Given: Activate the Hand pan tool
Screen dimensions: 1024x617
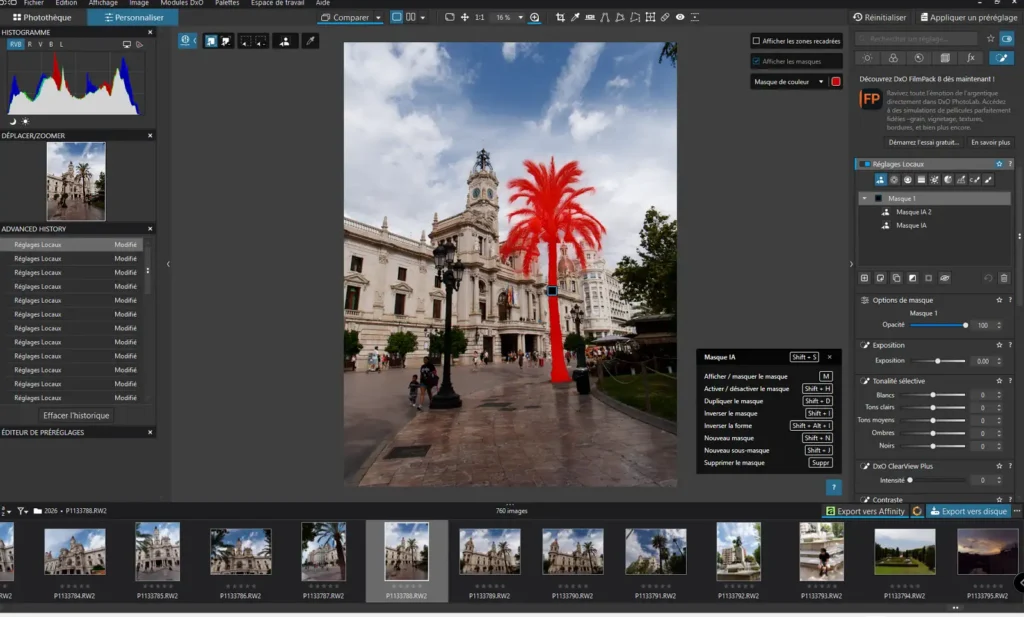Looking at the screenshot, I should tap(464, 18).
